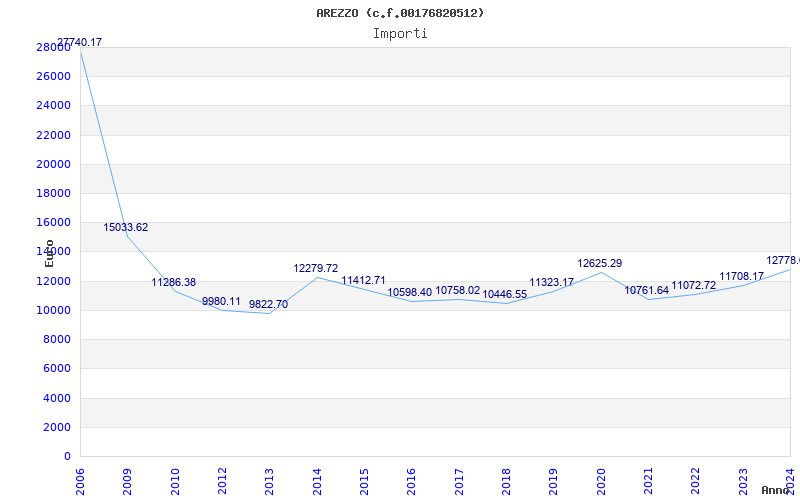Click x-axis year 2016
This screenshot has height=500, width=800.
point(412,482)
